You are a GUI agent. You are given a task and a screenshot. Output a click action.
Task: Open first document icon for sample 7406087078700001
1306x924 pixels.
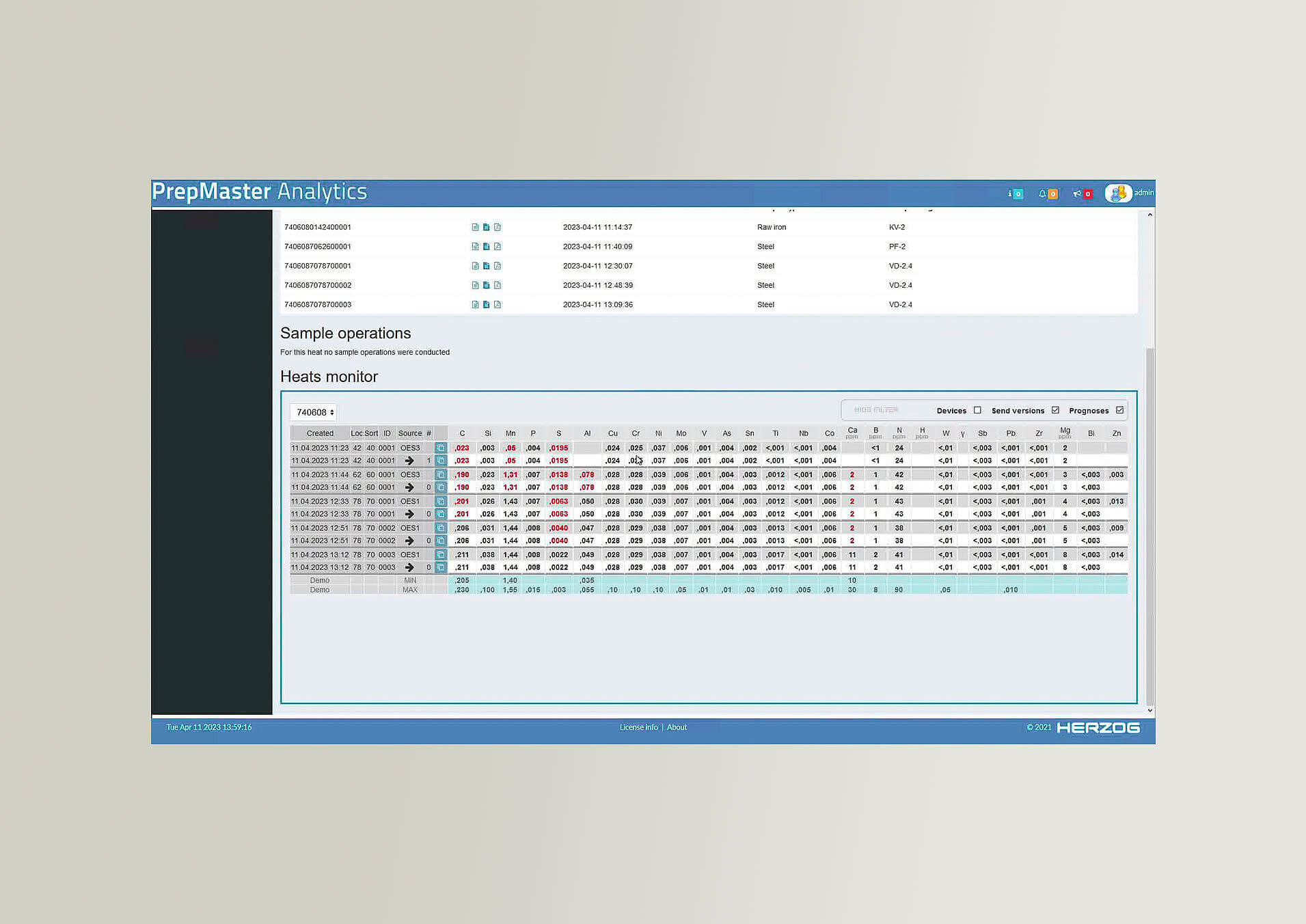coord(475,266)
